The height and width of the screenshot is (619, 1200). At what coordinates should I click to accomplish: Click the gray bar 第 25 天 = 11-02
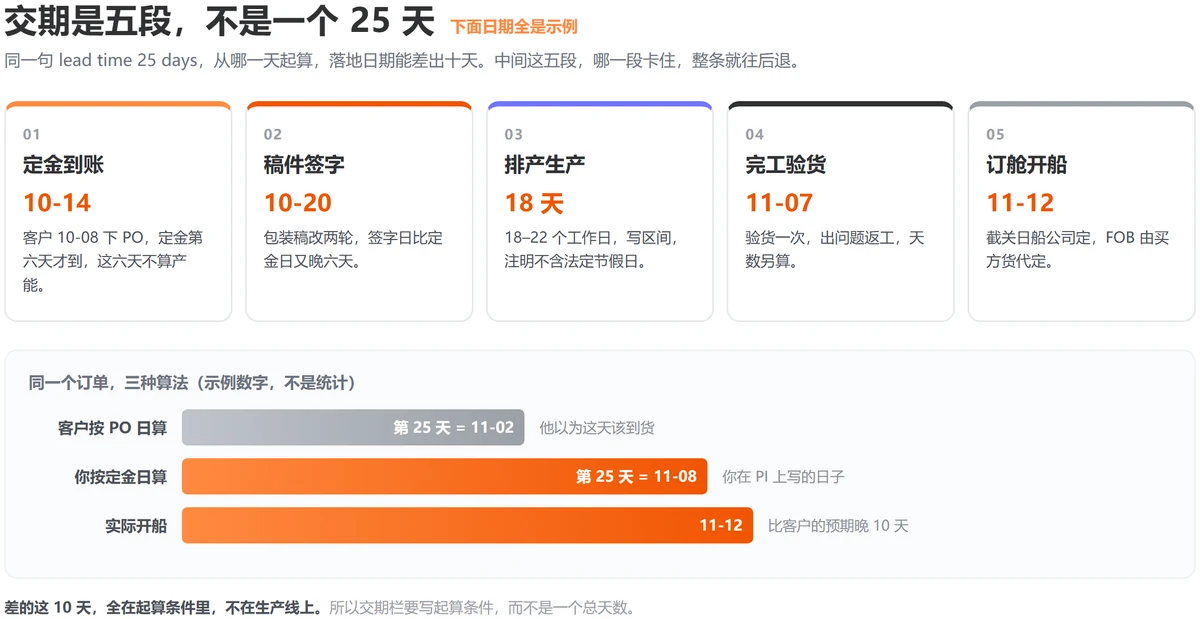tap(353, 428)
